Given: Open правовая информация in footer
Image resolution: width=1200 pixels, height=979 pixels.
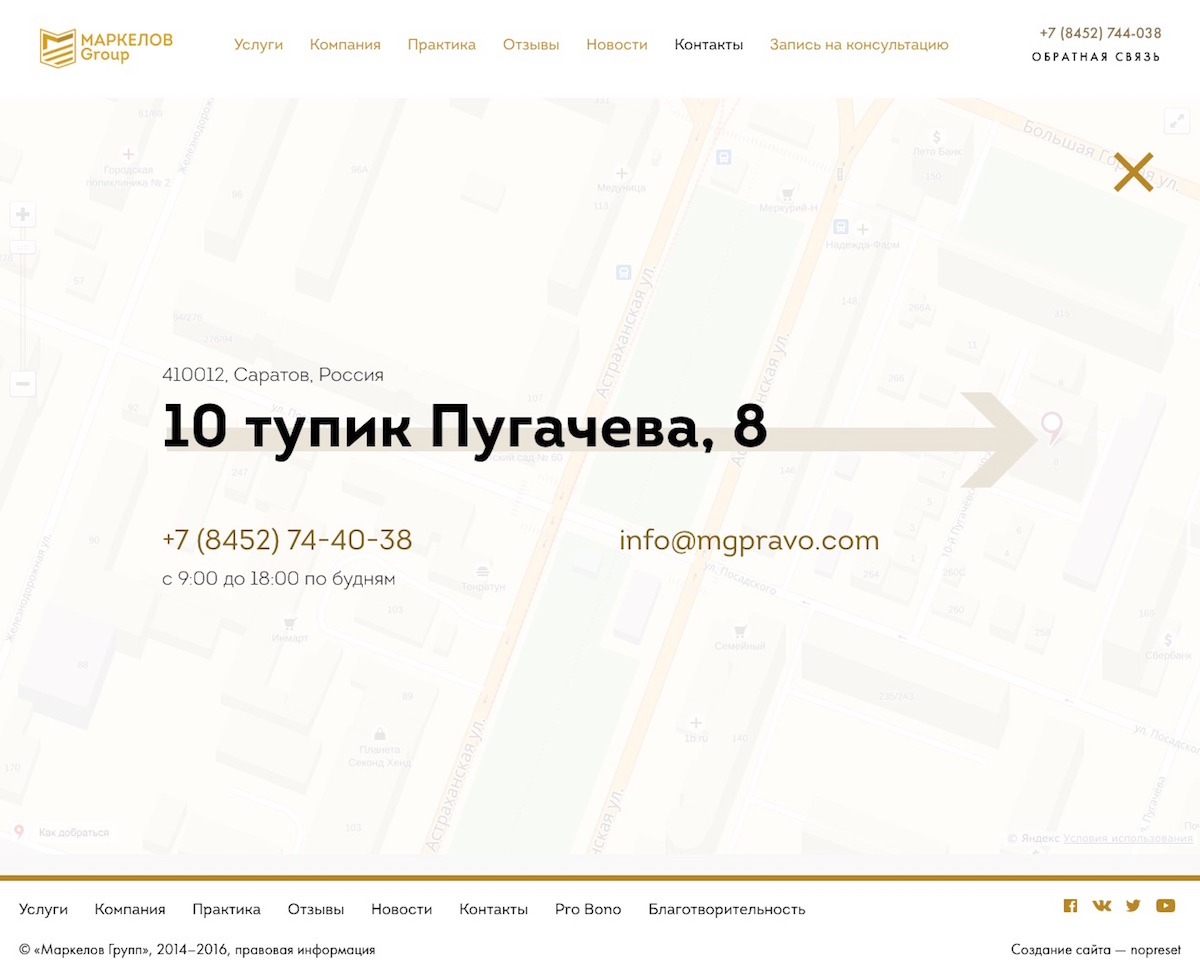Looking at the screenshot, I should [305, 950].
